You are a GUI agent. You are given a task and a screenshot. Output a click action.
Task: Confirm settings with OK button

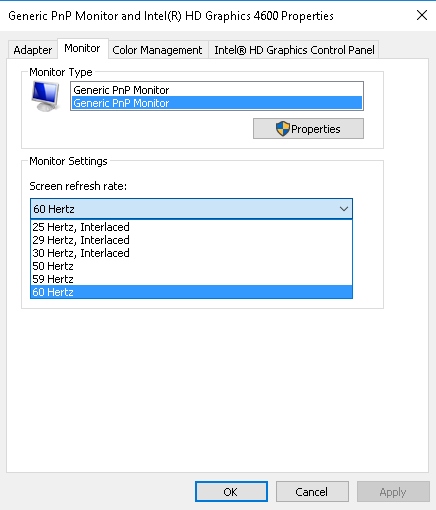click(231, 492)
